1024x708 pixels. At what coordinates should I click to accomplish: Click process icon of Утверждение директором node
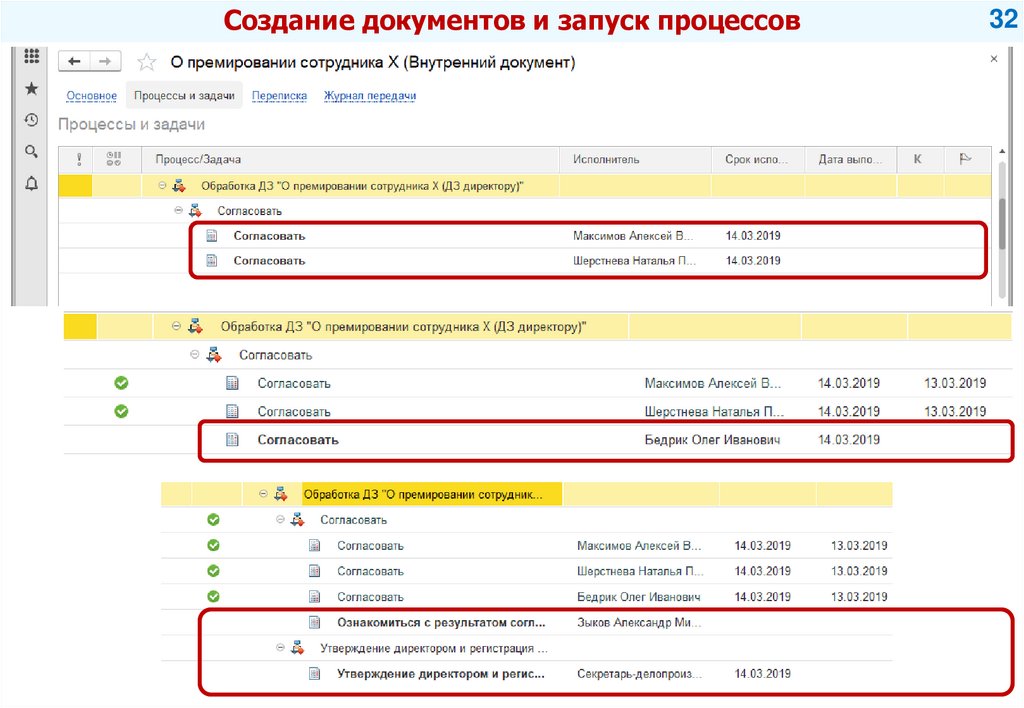coord(298,648)
